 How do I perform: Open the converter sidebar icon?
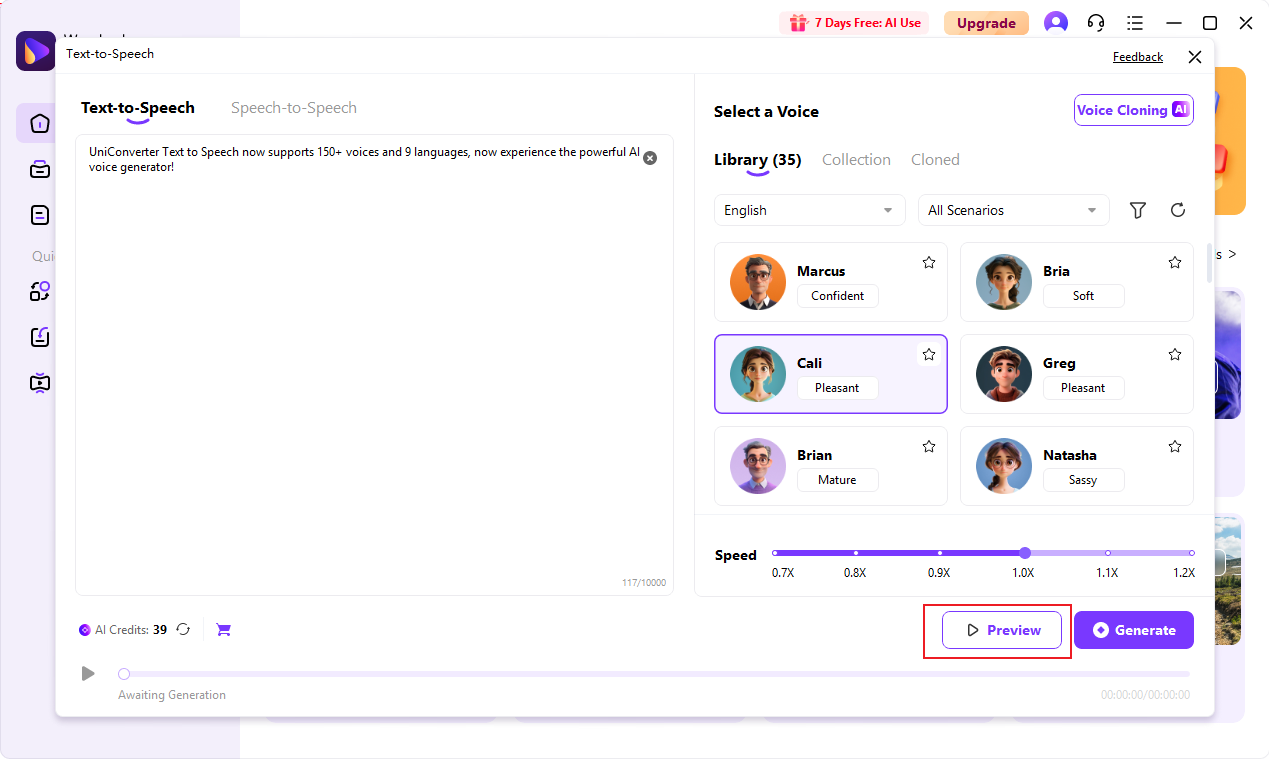(x=40, y=291)
